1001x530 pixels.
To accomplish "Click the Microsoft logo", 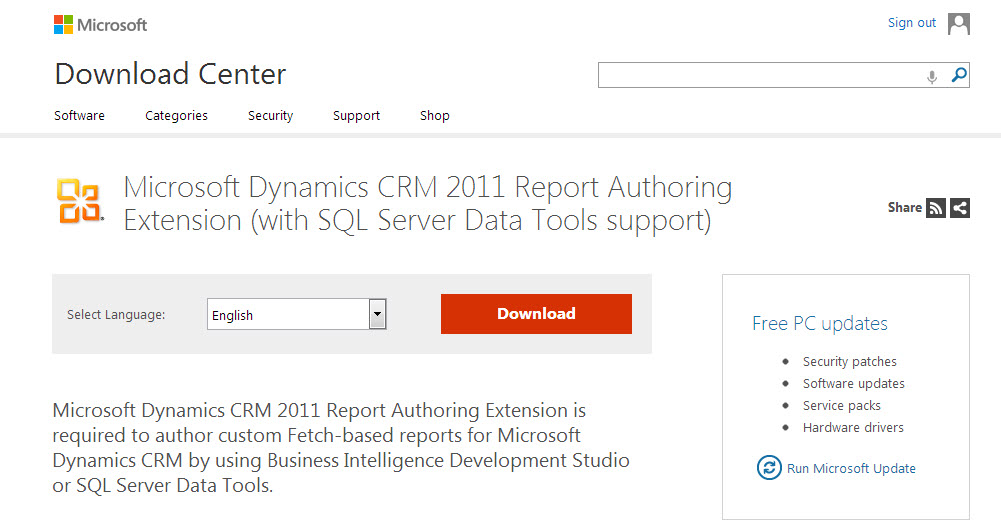I will click(x=100, y=24).
